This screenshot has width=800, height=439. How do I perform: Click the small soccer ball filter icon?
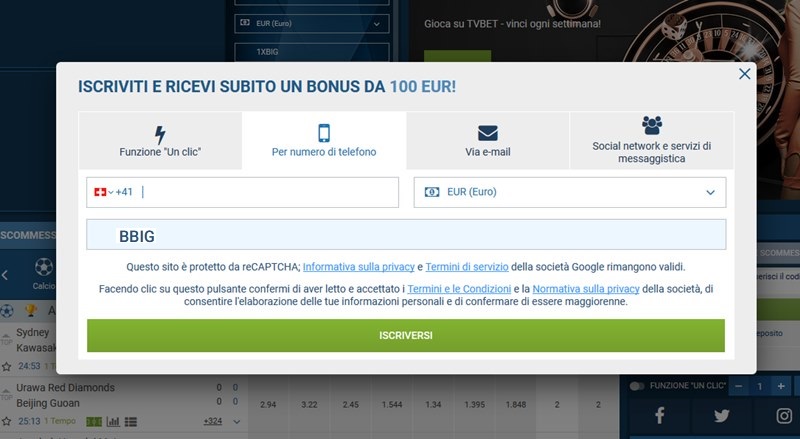[x=7, y=310]
